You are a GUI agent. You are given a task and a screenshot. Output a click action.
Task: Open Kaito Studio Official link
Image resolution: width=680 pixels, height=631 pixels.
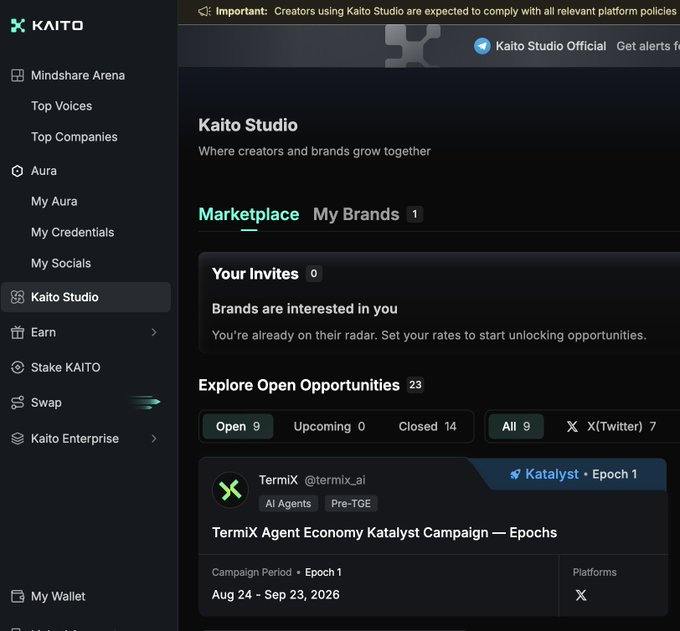(551, 46)
